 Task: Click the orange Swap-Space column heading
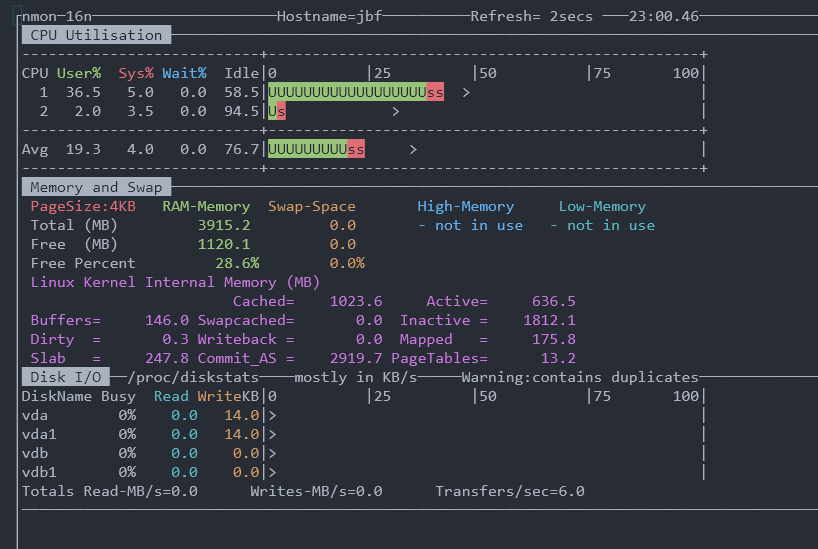coord(312,206)
